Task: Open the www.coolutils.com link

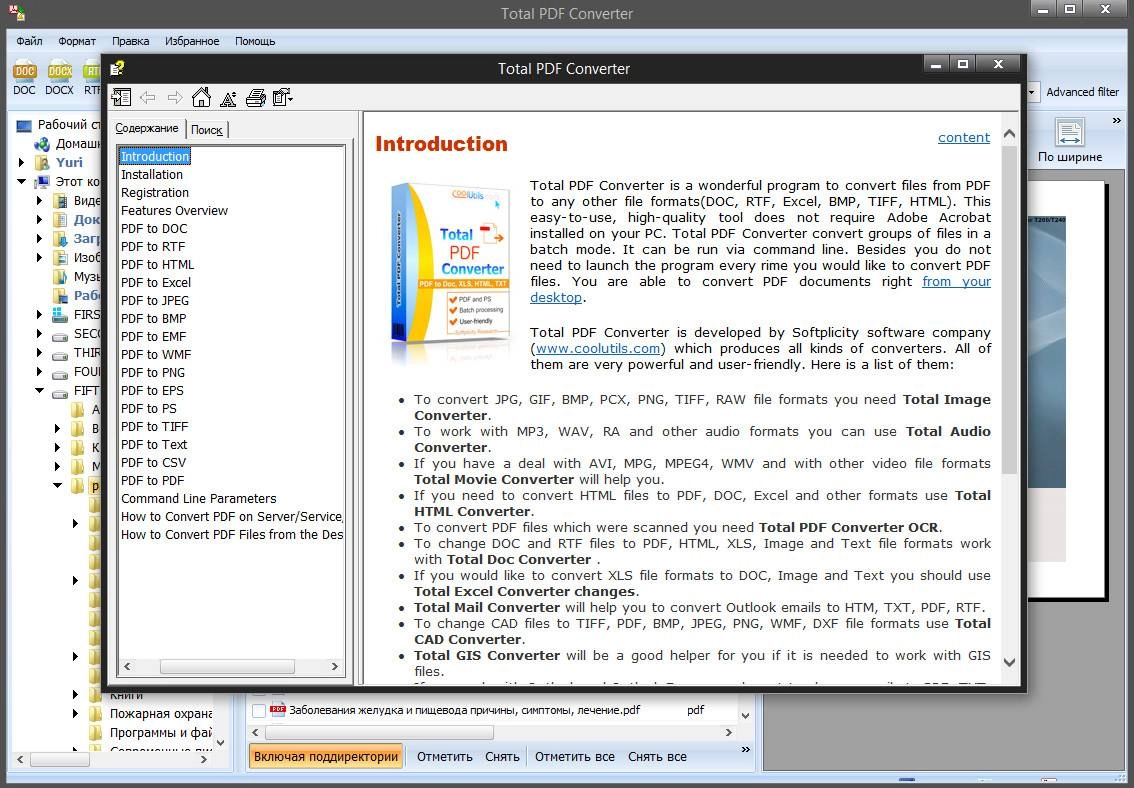Action: 597,348
